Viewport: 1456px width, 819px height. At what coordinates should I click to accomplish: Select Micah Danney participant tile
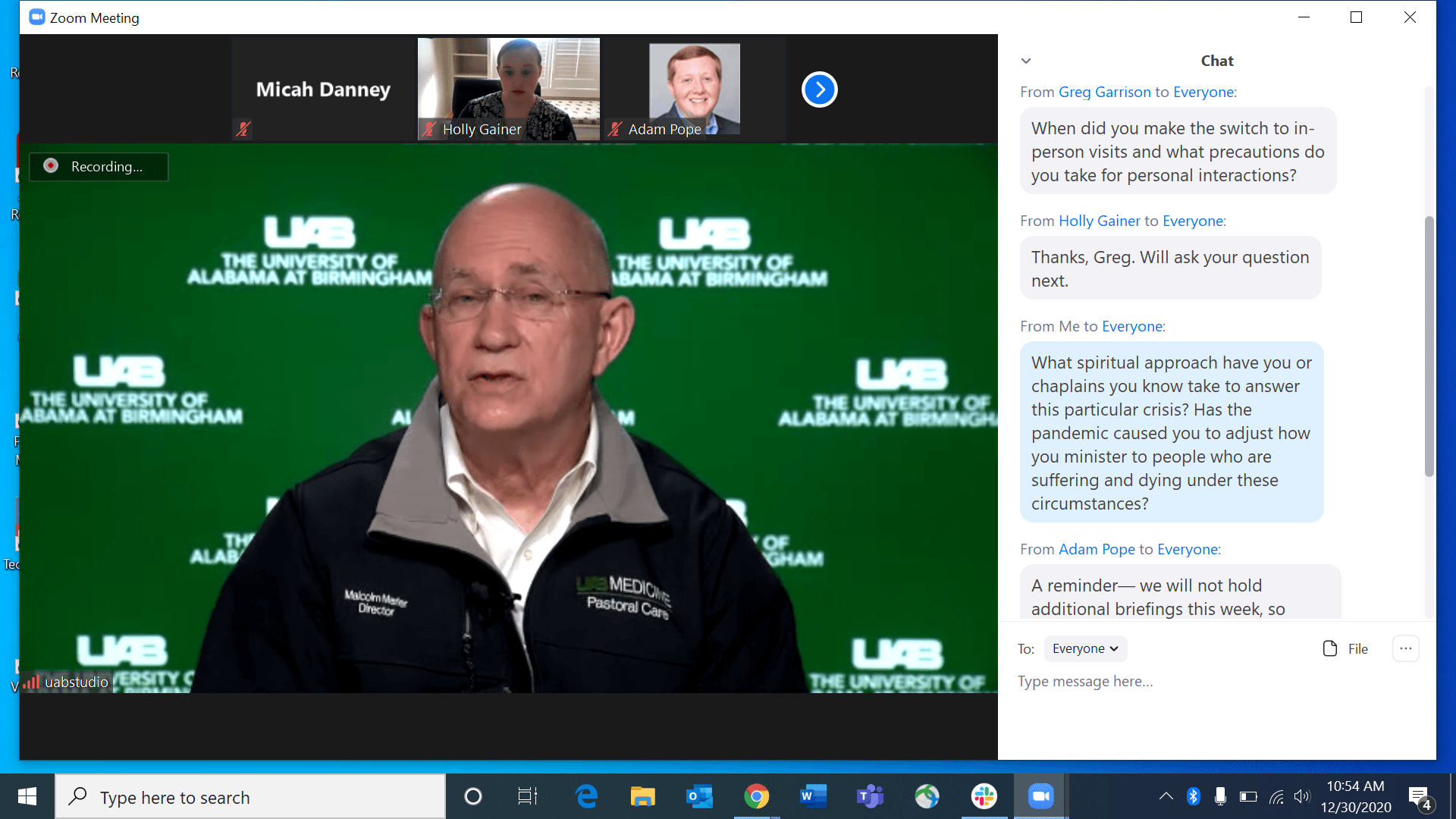(x=323, y=89)
